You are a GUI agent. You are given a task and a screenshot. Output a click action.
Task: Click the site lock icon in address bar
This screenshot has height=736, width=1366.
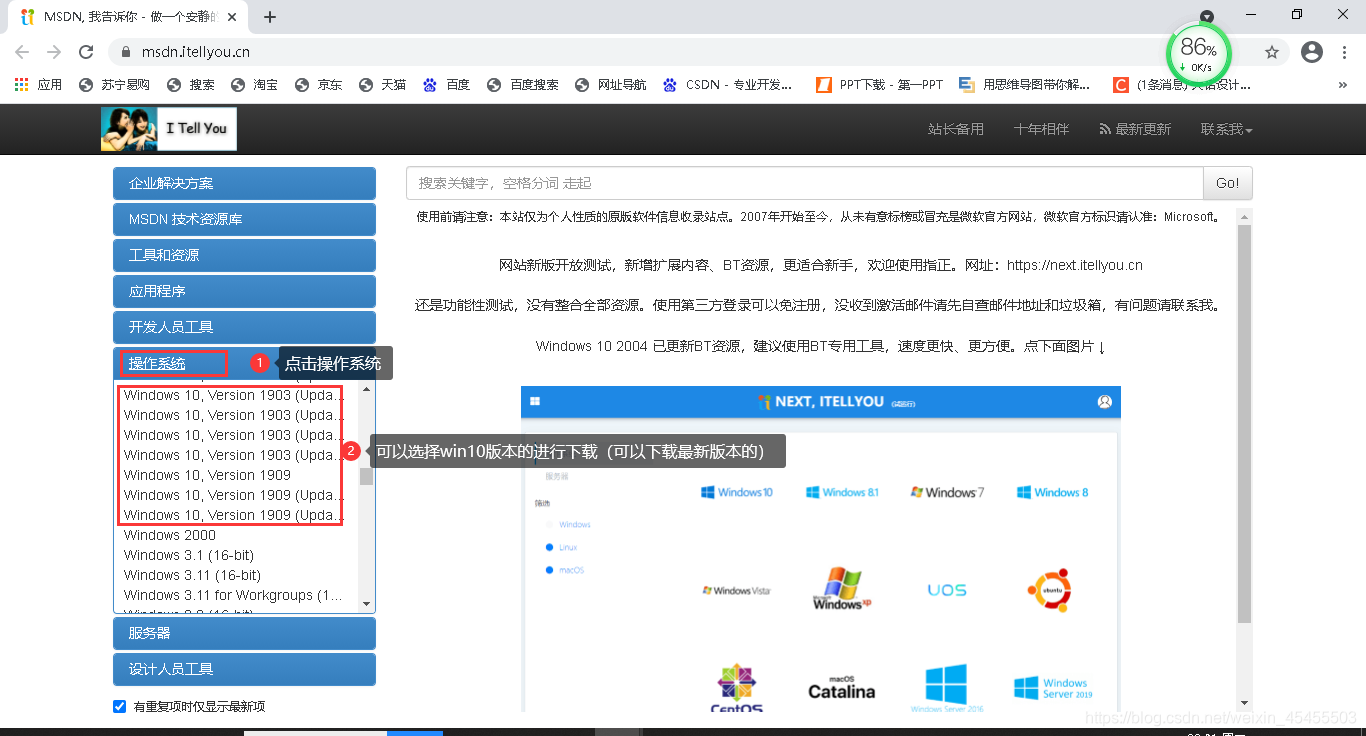126,52
